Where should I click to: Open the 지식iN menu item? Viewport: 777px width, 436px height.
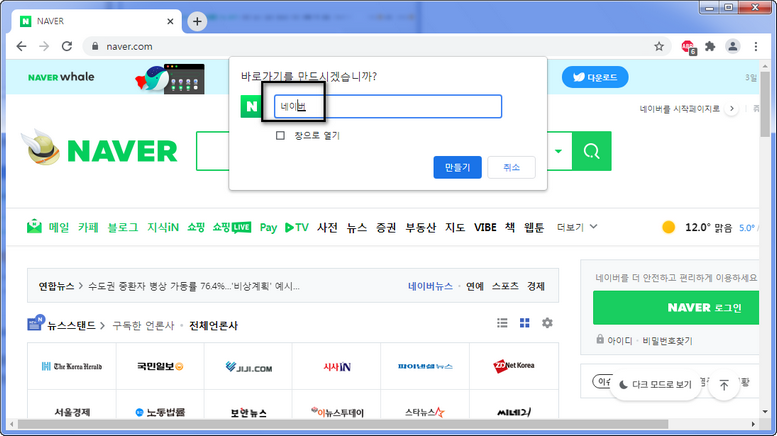tap(163, 227)
